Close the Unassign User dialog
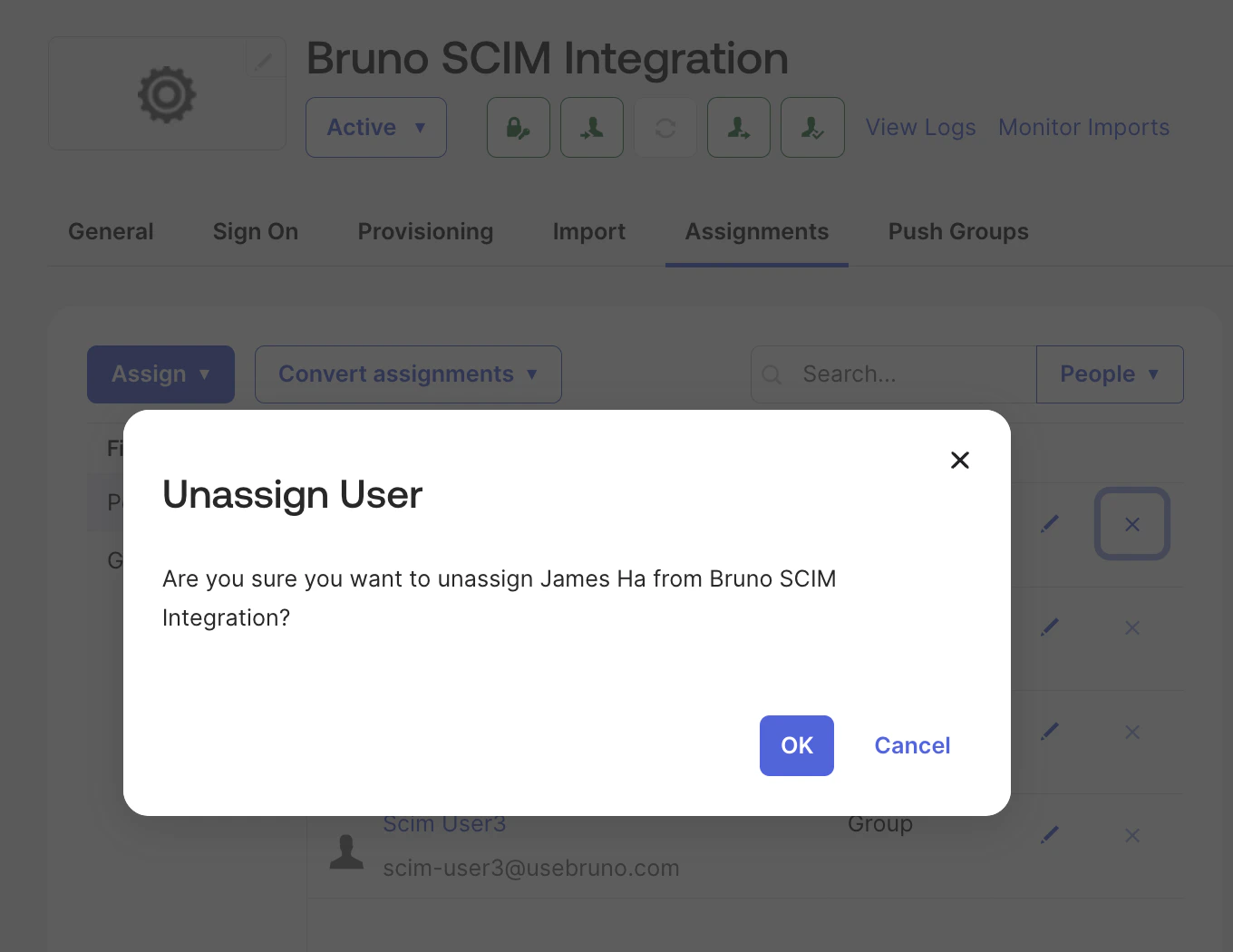Image resolution: width=1233 pixels, height=952 pixels. pos(959,460)
